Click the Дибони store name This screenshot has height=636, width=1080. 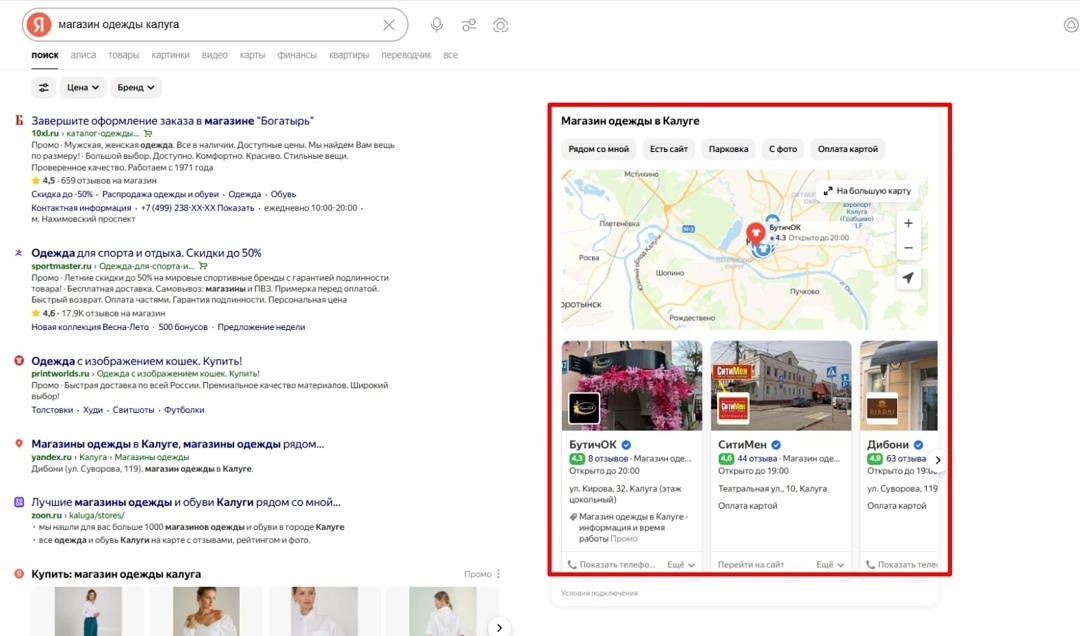coord(888,445)
